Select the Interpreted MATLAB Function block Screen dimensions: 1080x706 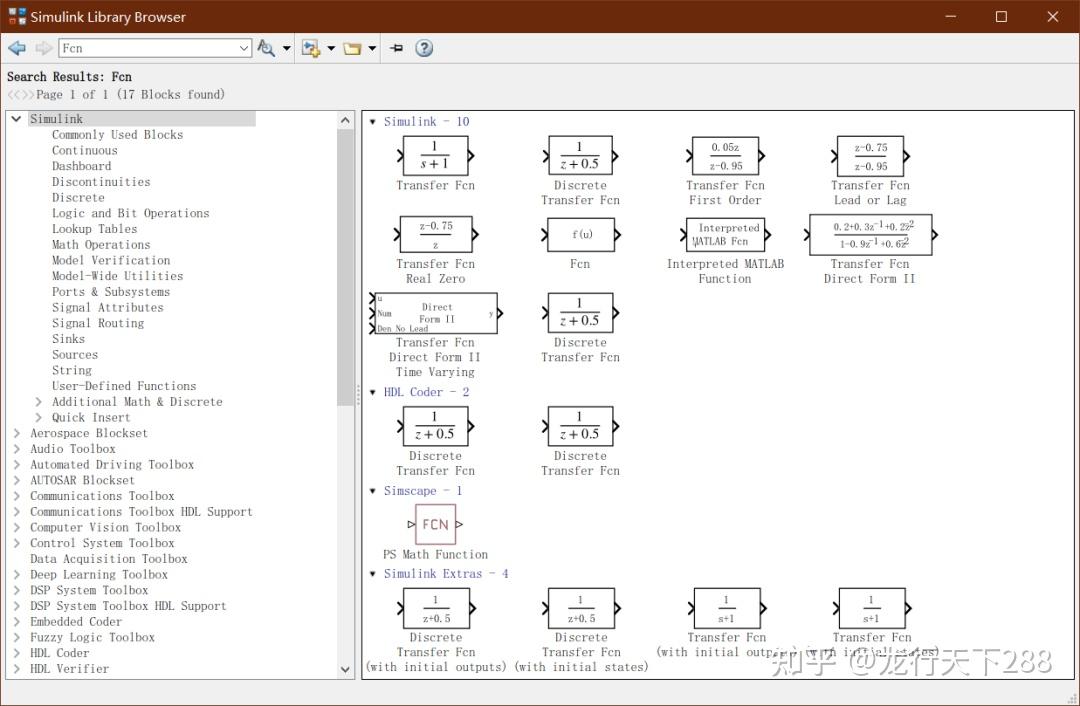coord(727,235)
